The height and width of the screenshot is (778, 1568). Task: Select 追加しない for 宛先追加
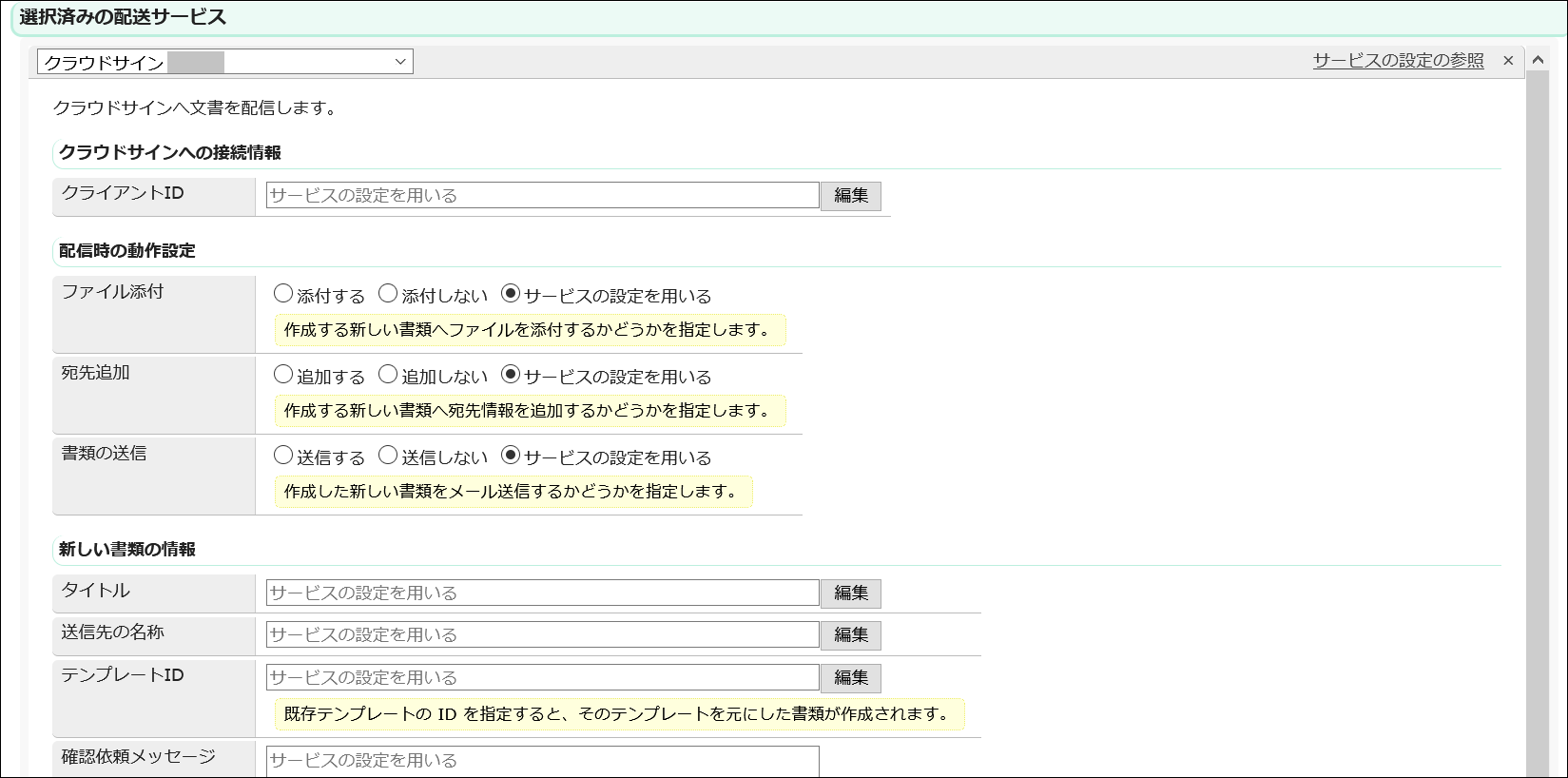coord(388,375)
